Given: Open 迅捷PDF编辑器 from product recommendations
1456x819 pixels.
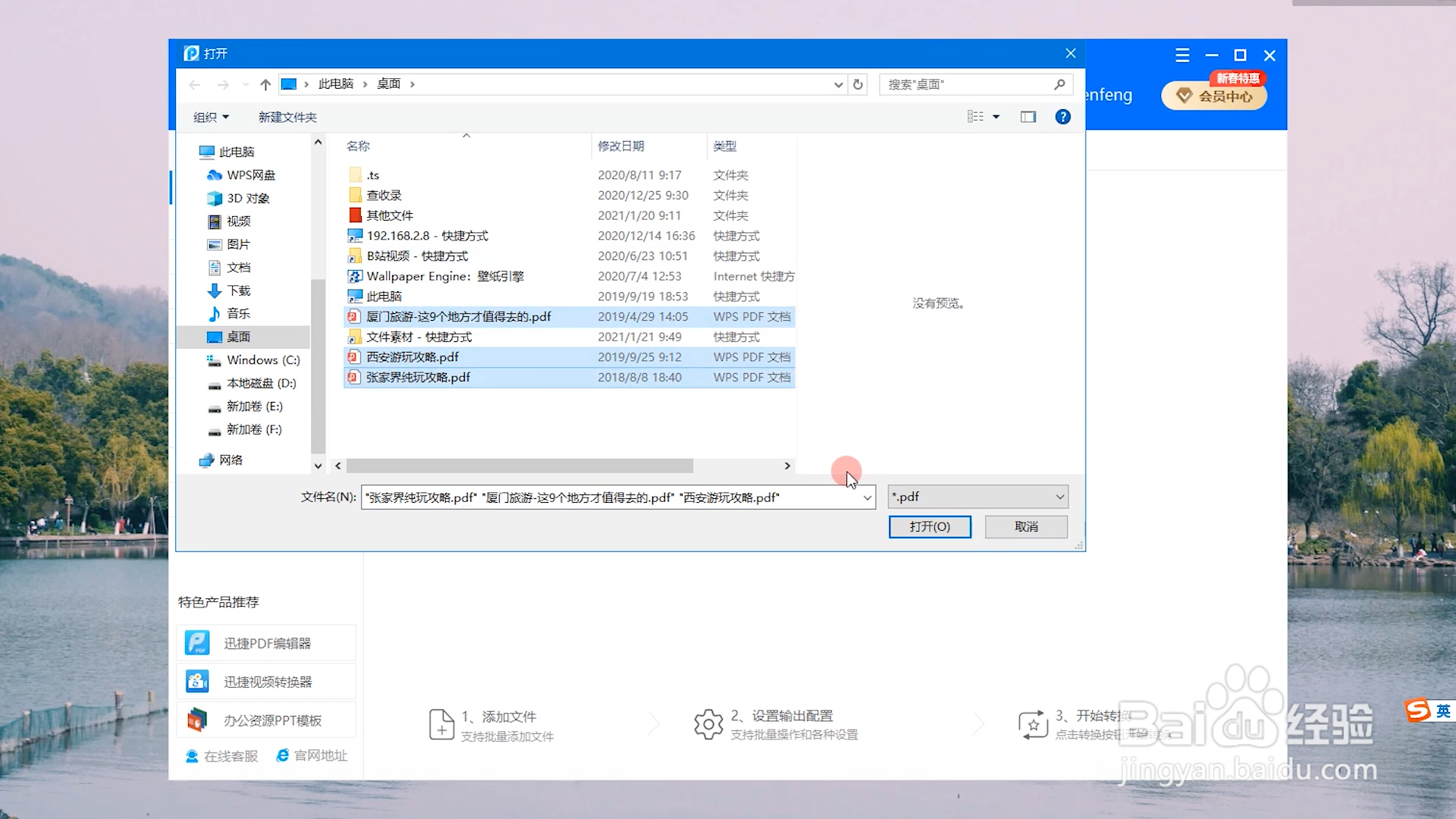Looking at the screenshot, I should point(197,642).
